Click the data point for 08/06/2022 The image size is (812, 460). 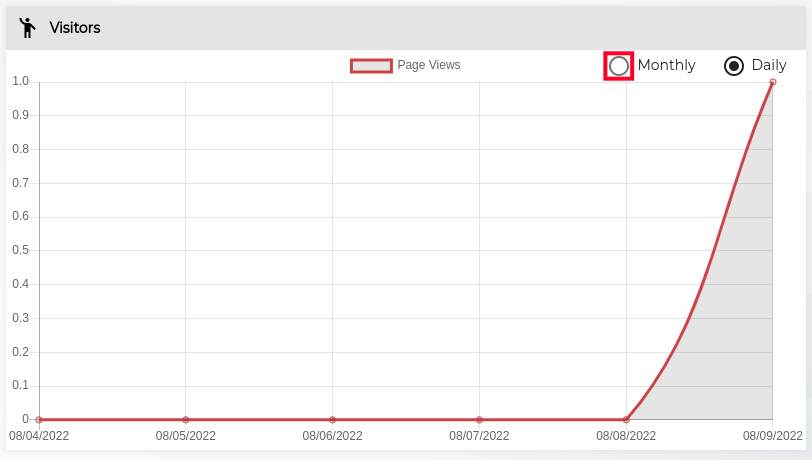coord(333,420)
